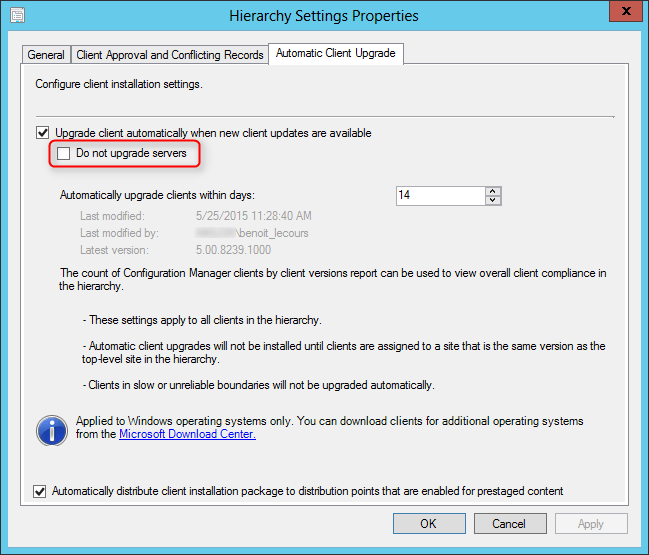Click the 'Last modified by:' label
The image size is (649, 555).
click(x=119, y=233)
